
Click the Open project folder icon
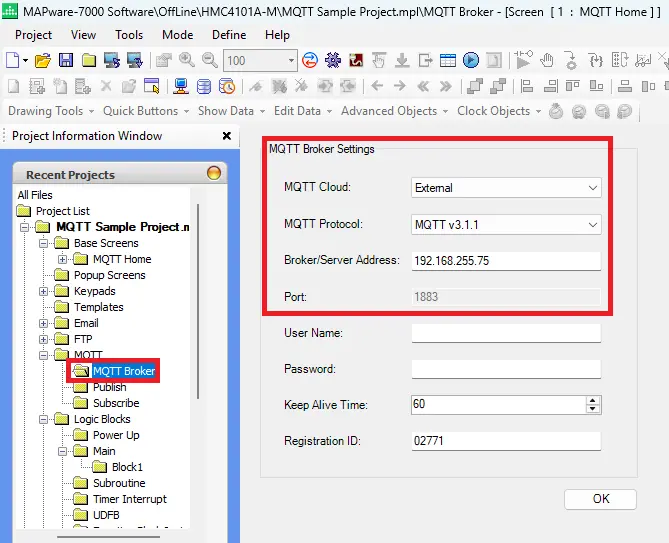coord(43,61)
